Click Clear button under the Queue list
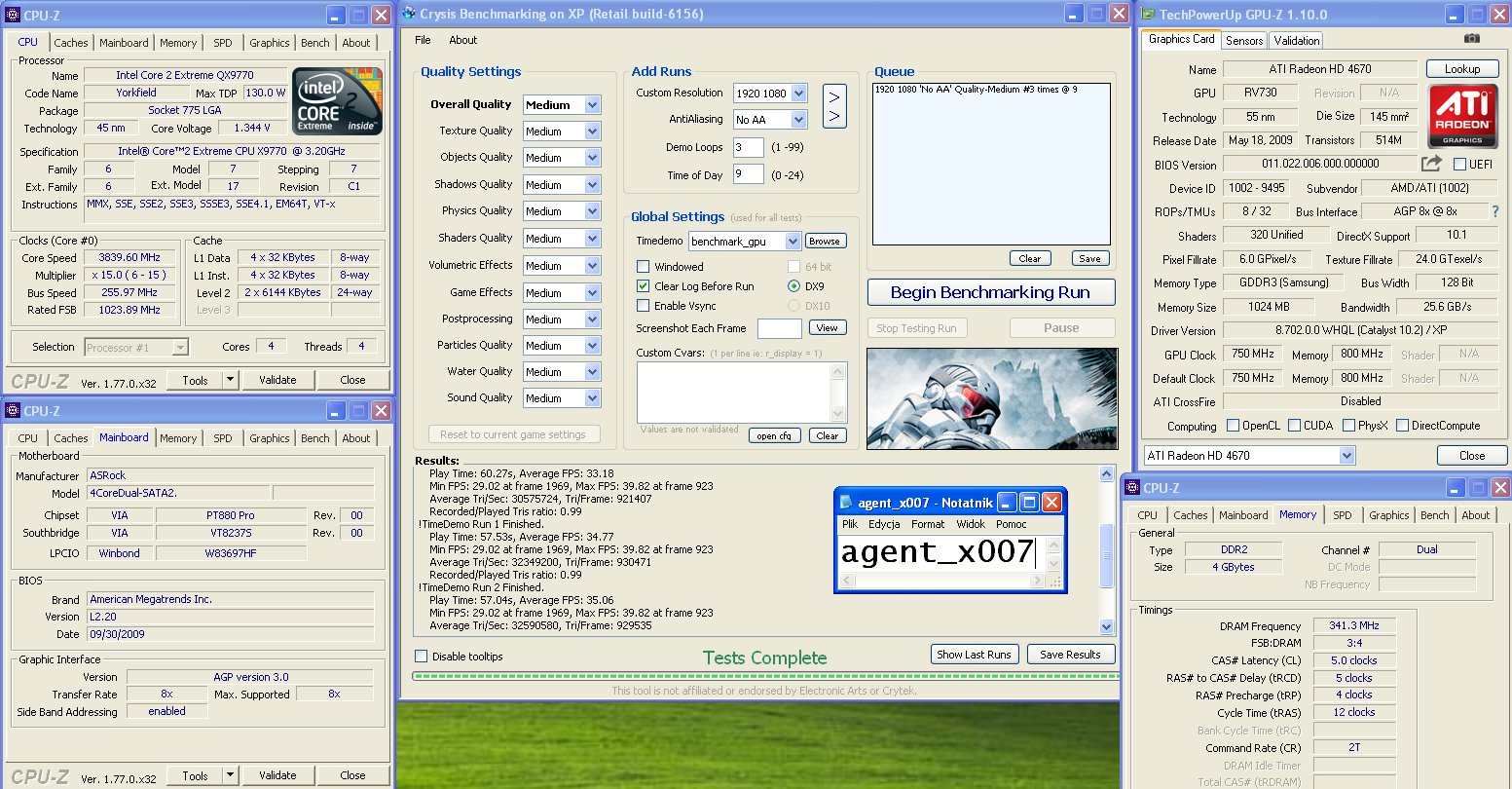The height and width of the screenshot is (789, 1512). tap(1030, 258)
